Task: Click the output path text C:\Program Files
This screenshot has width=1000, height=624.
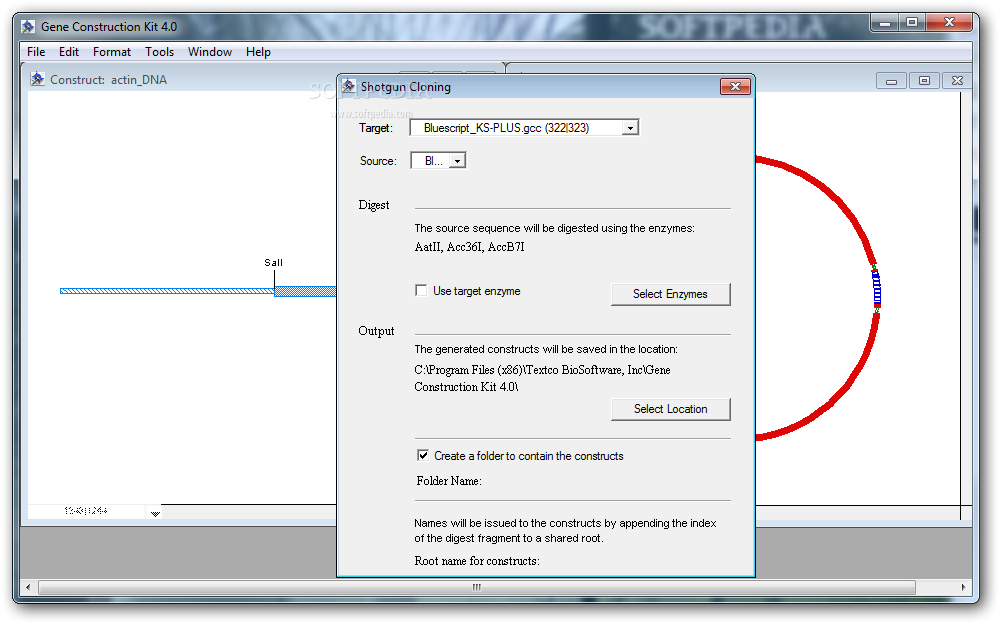Action: pyautogui.click(x=542, y=378)
